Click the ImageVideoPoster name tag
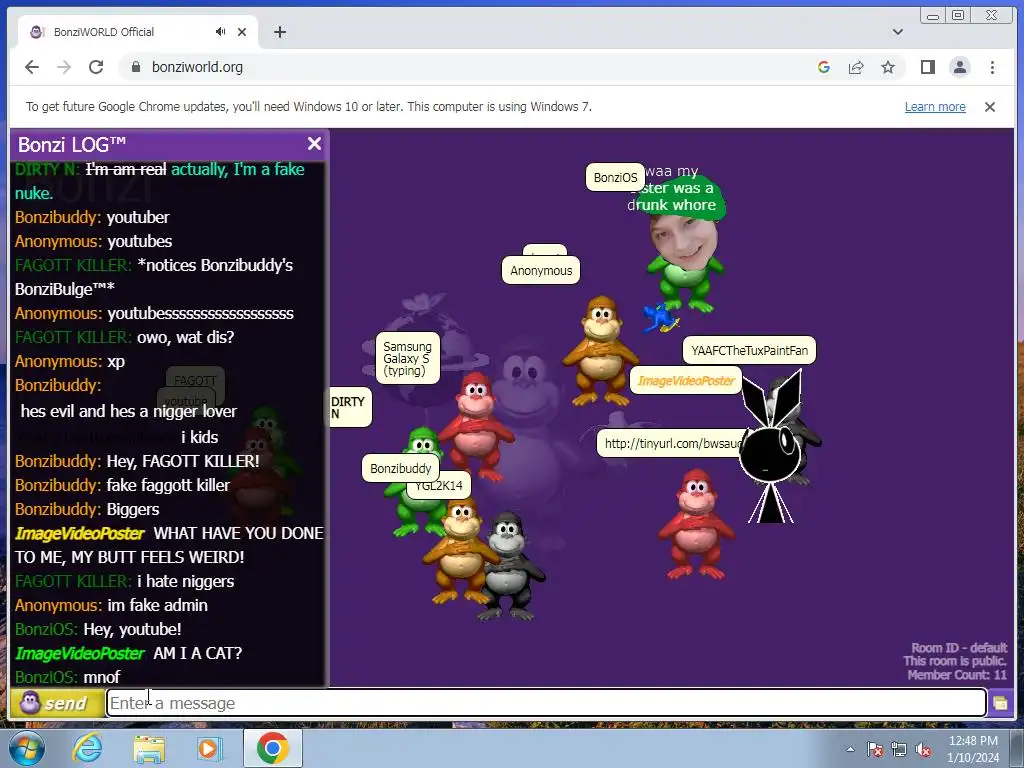Screen dimensions: 1024x768 [x=686, y=380]
